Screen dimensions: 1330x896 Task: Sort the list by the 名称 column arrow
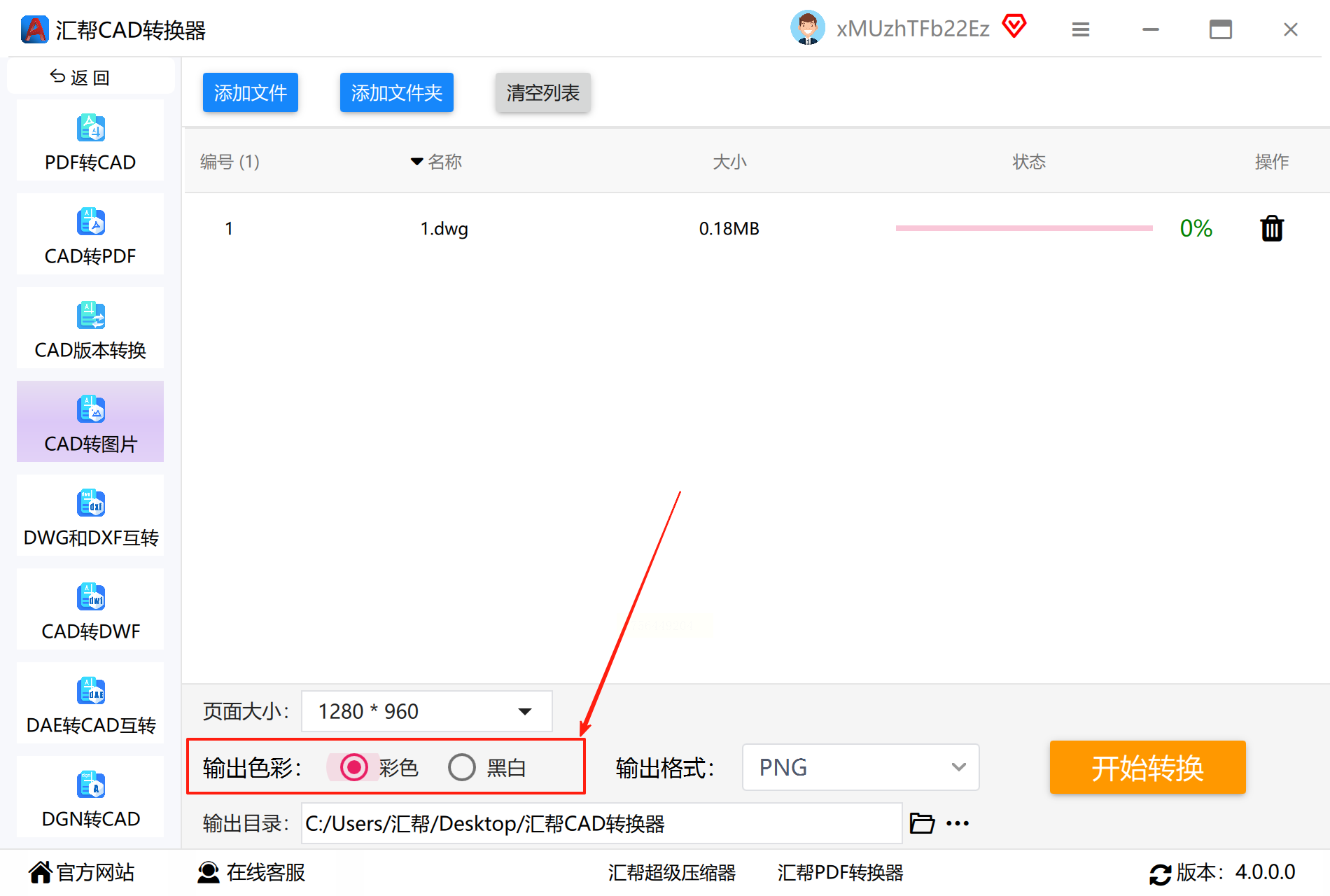416,162
